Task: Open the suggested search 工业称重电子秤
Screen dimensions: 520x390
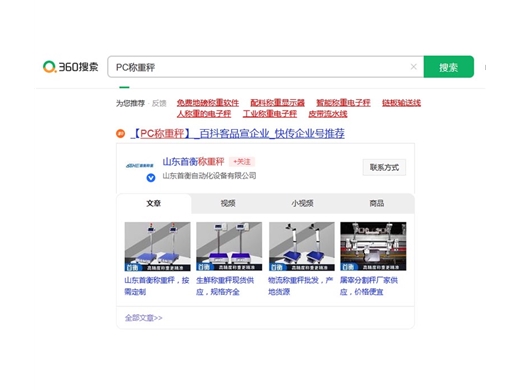Action: (270, 114)
